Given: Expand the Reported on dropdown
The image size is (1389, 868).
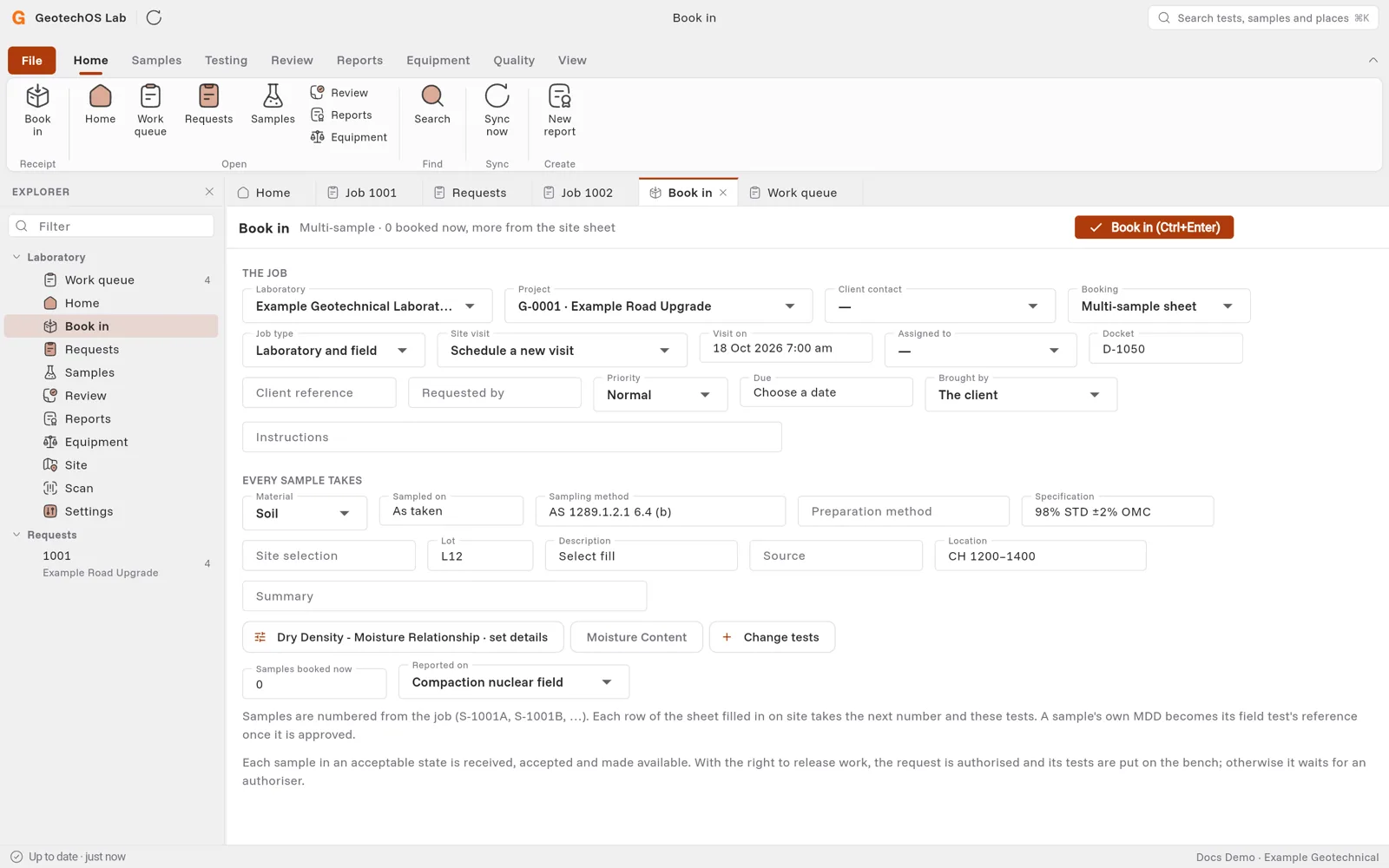Looking at the screenshot, I should tap(514, 682).
